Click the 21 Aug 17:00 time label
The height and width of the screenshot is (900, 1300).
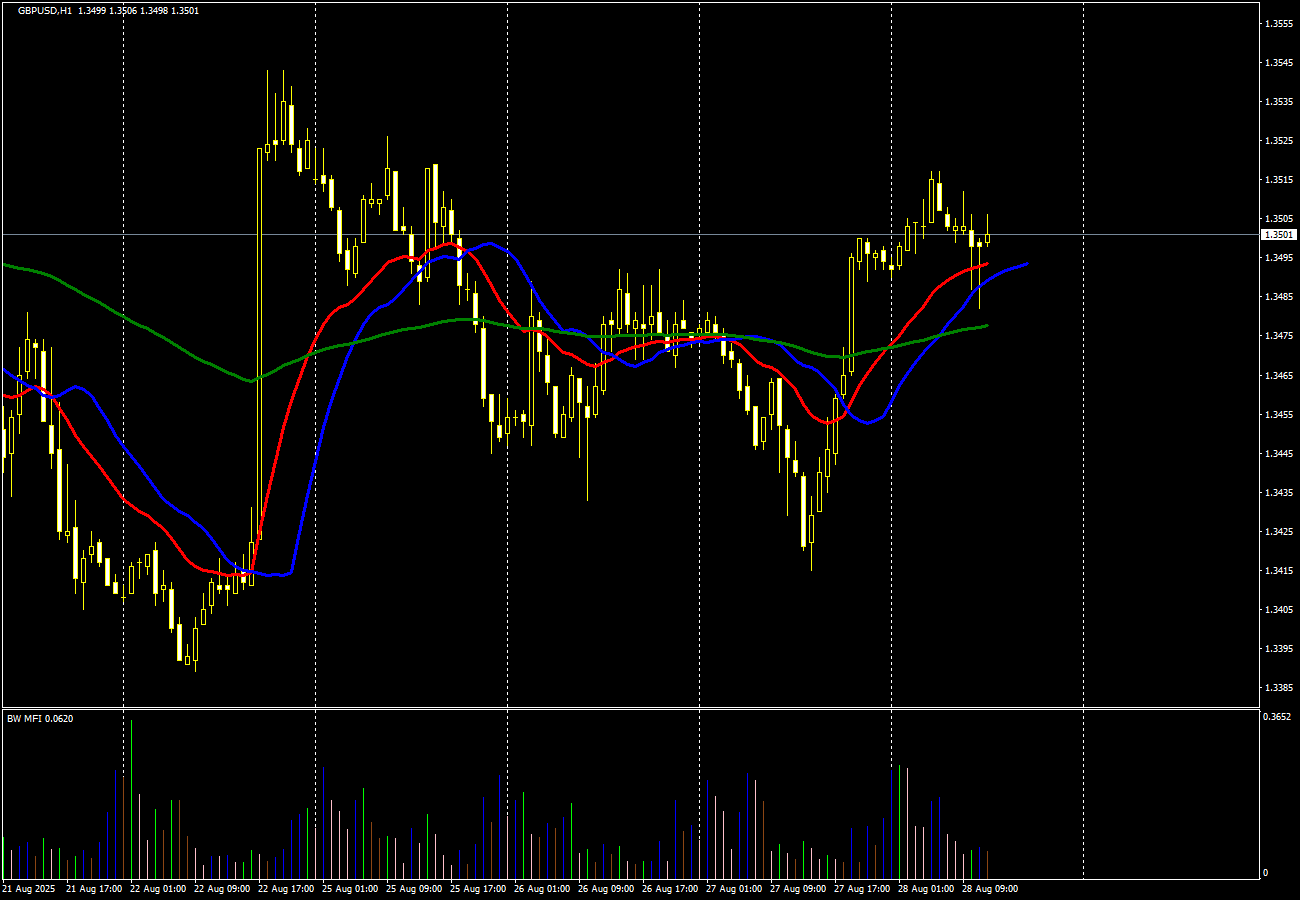(94, 888)
